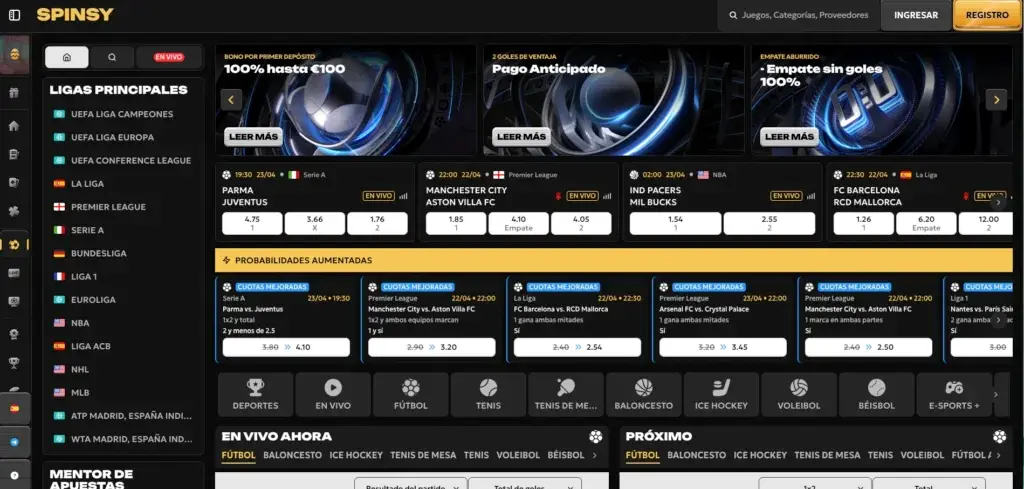Select Baloncesto tab under Próximo
Image resolution: width=1024 pixels, height=489 pixels.
click(696, 455)
